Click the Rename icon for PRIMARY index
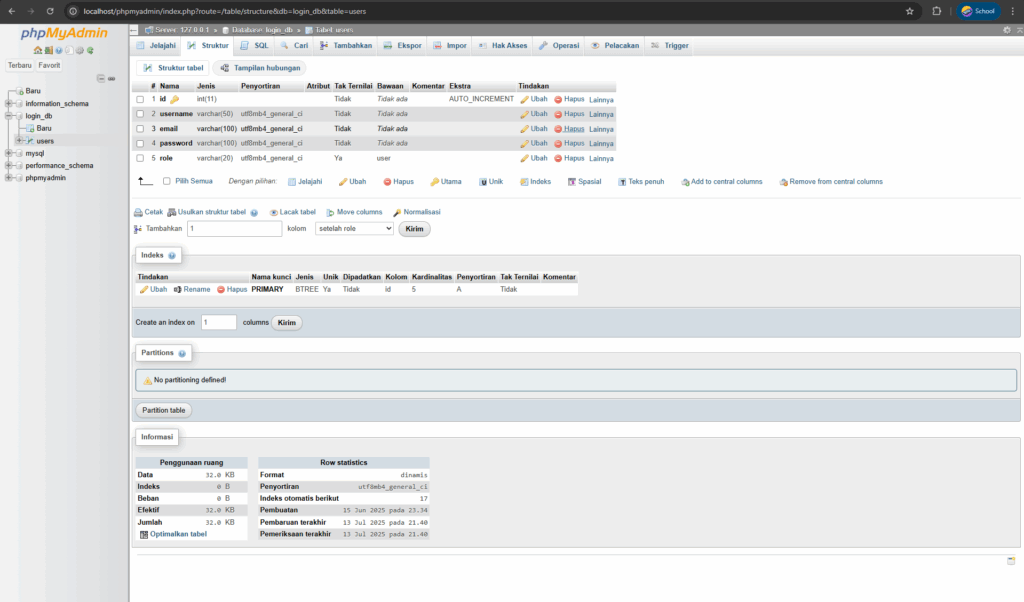Screen dimensions: 1024x602 coord(178,289)
